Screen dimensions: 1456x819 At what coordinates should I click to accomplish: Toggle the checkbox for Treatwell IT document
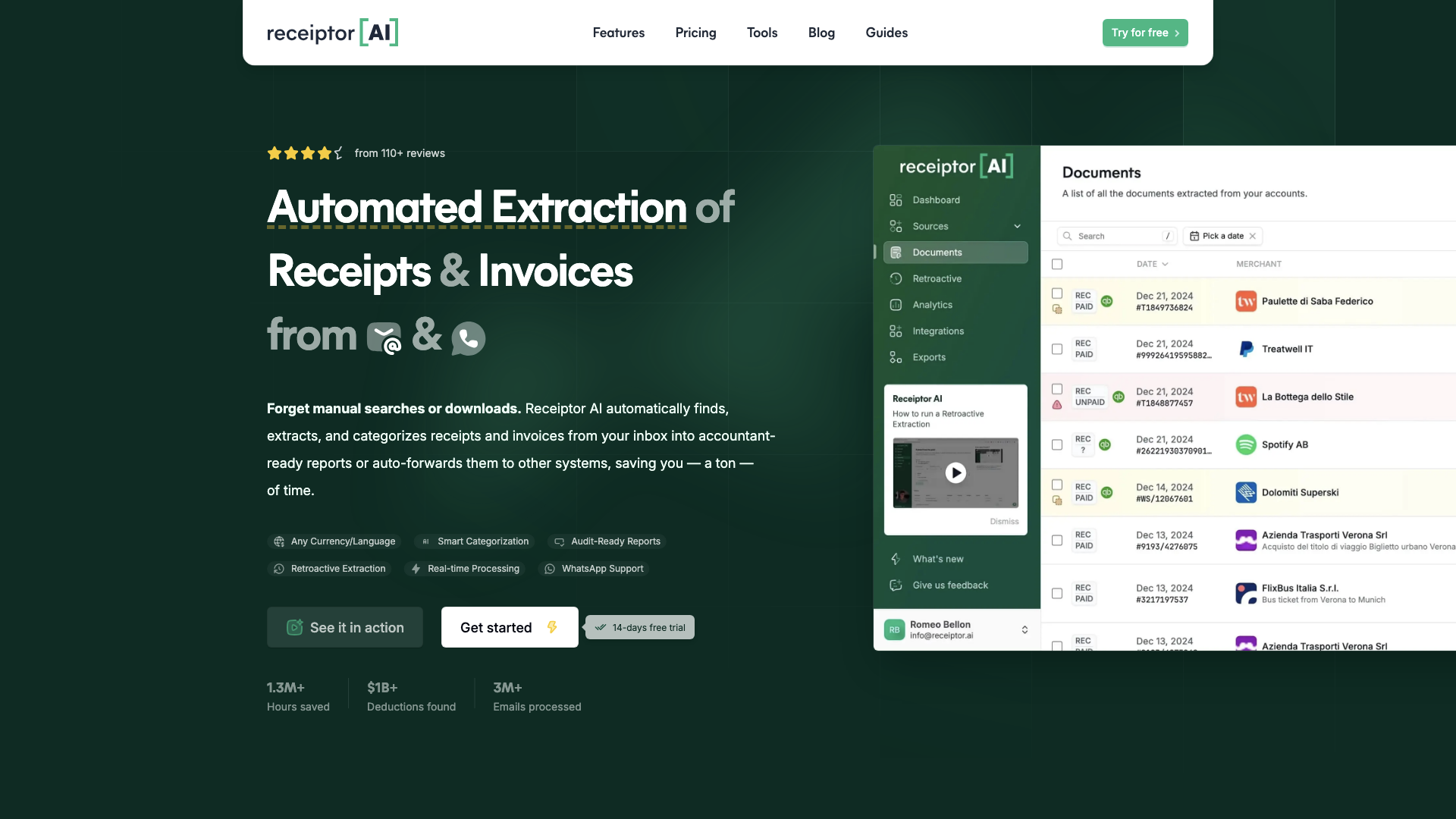[1057, 349]
